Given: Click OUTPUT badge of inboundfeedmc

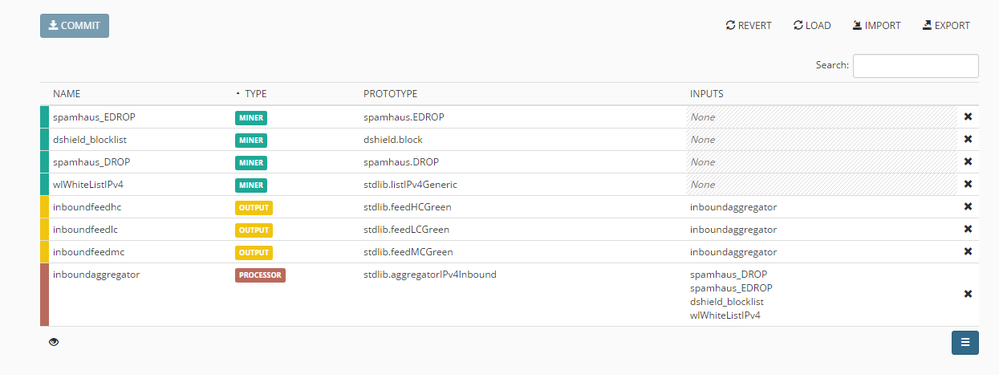Looking at the screenshot, I should 254,252.
